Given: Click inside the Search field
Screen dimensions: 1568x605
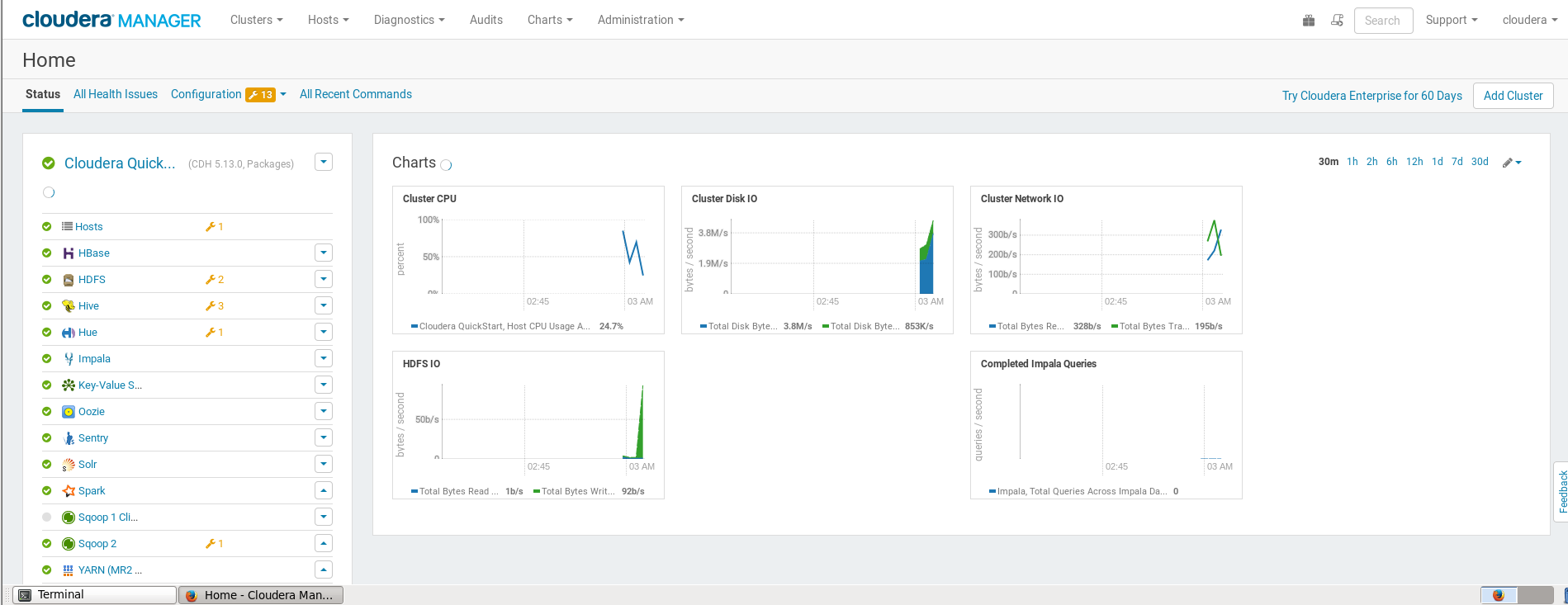Looking at the screenshot, I should [1384, 21].
